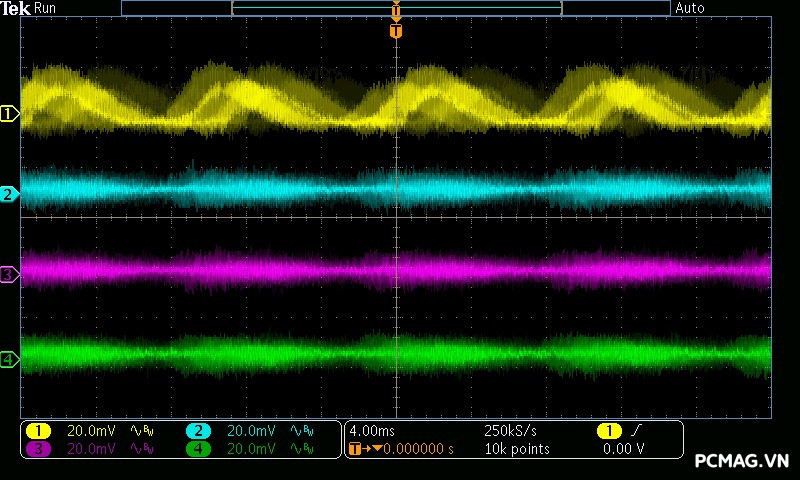Toggle the magenta channel 3 readout badge
The height and width of the screenshot is (480, 800).
(x=38, y=449)
